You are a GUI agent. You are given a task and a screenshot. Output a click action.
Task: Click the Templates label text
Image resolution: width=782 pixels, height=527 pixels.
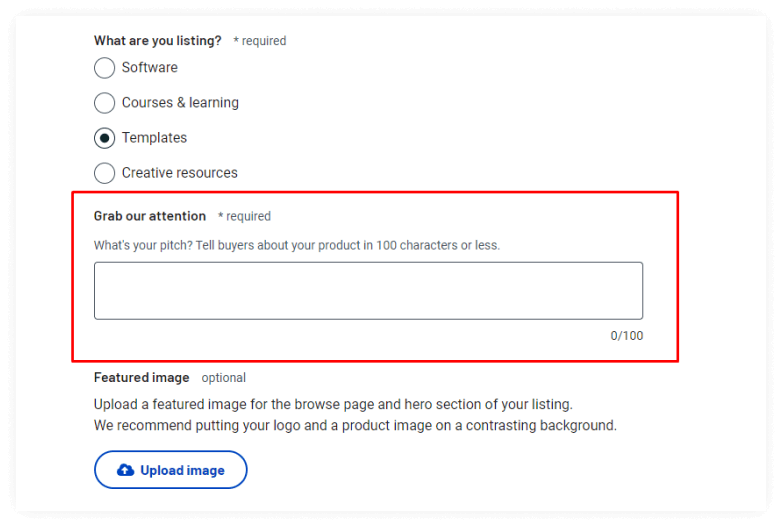coord(154,138)
